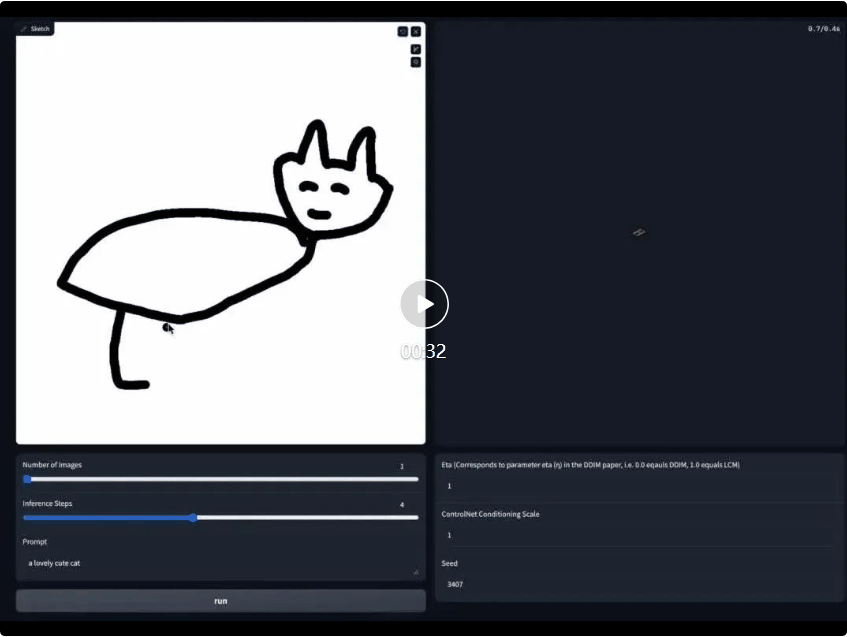
Task: Click the Inference Steps value box
Action: (x=402, y=505)
